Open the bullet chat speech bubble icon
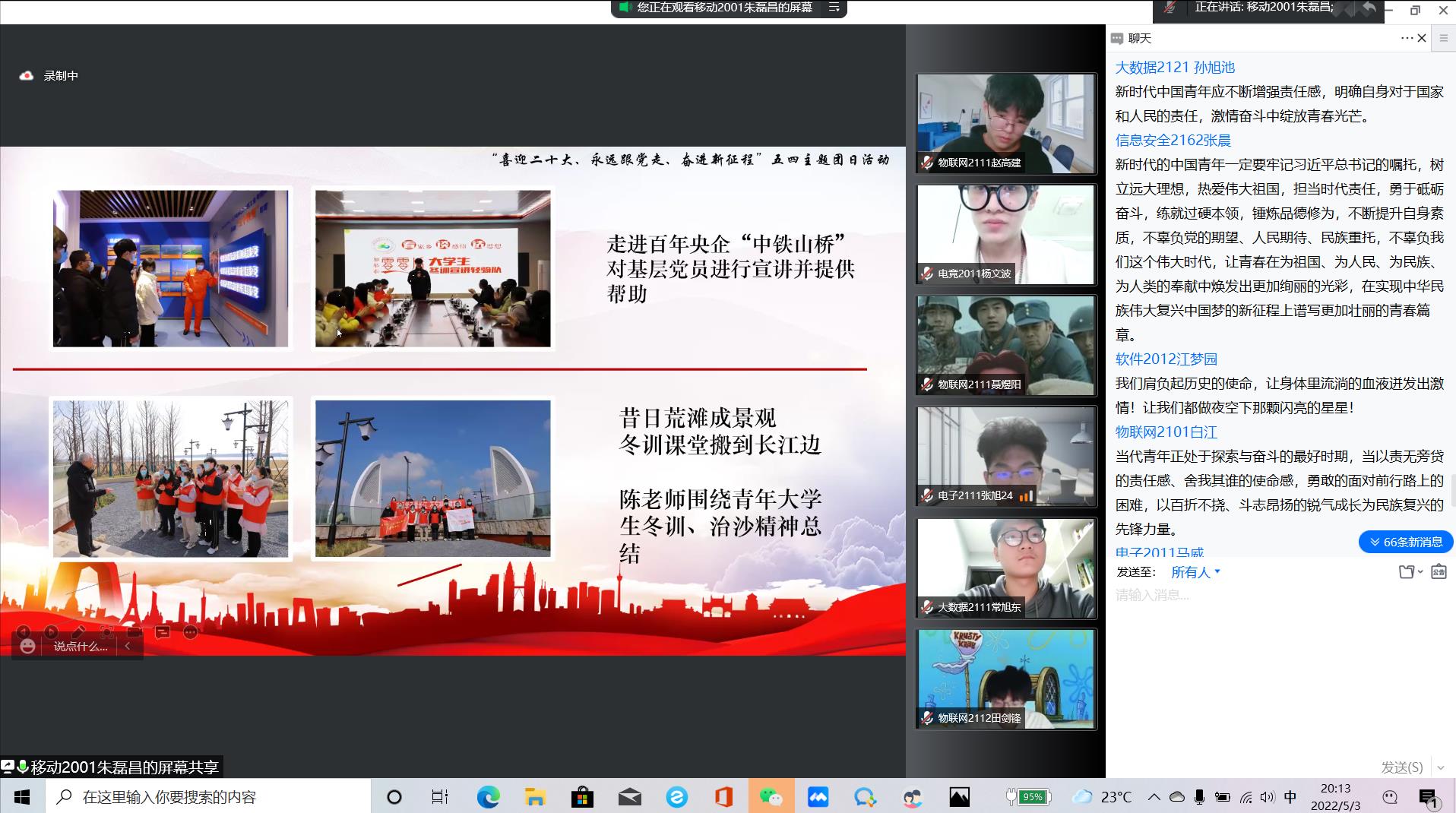 pos(163,632)
